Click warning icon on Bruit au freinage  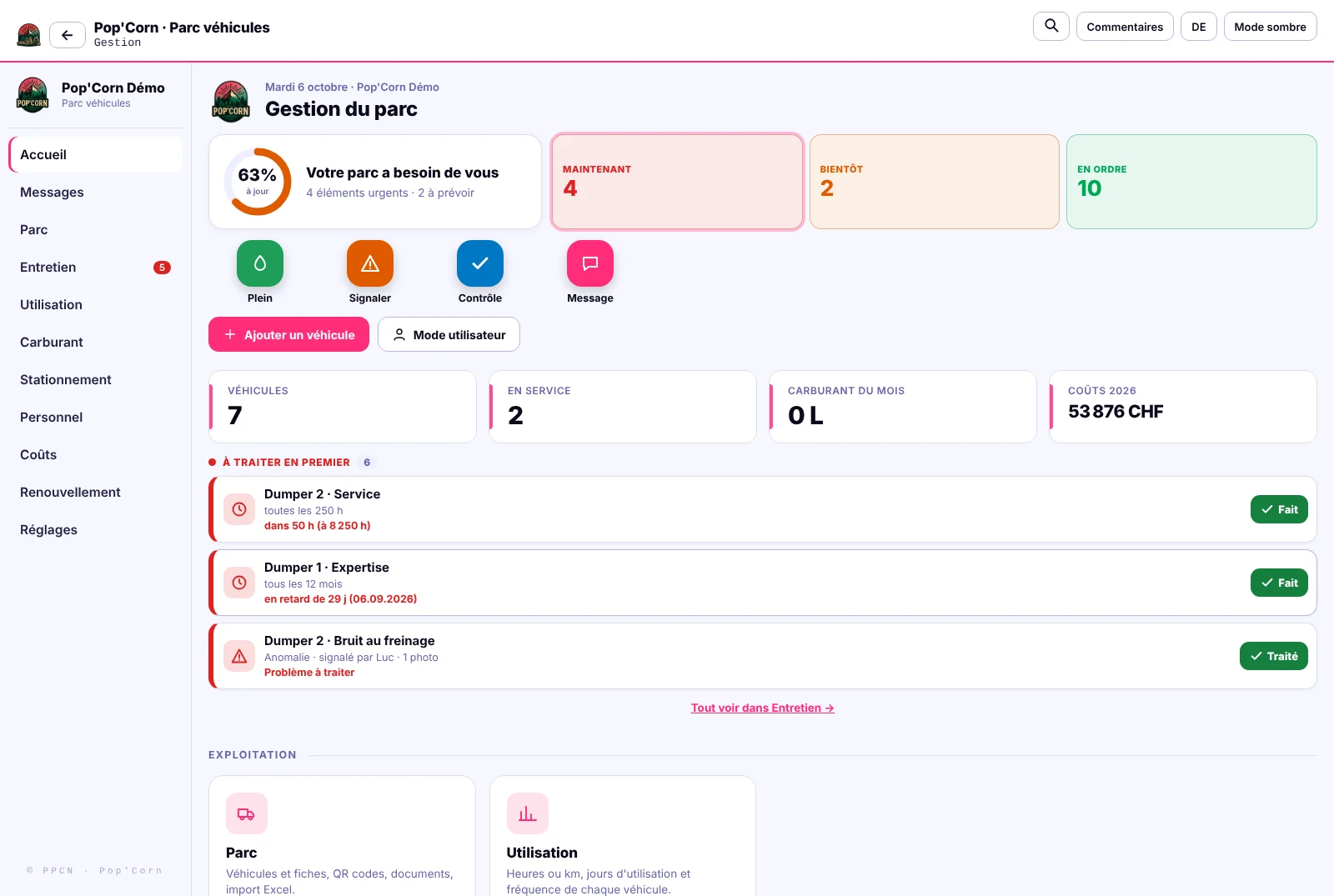coord(239,656)
